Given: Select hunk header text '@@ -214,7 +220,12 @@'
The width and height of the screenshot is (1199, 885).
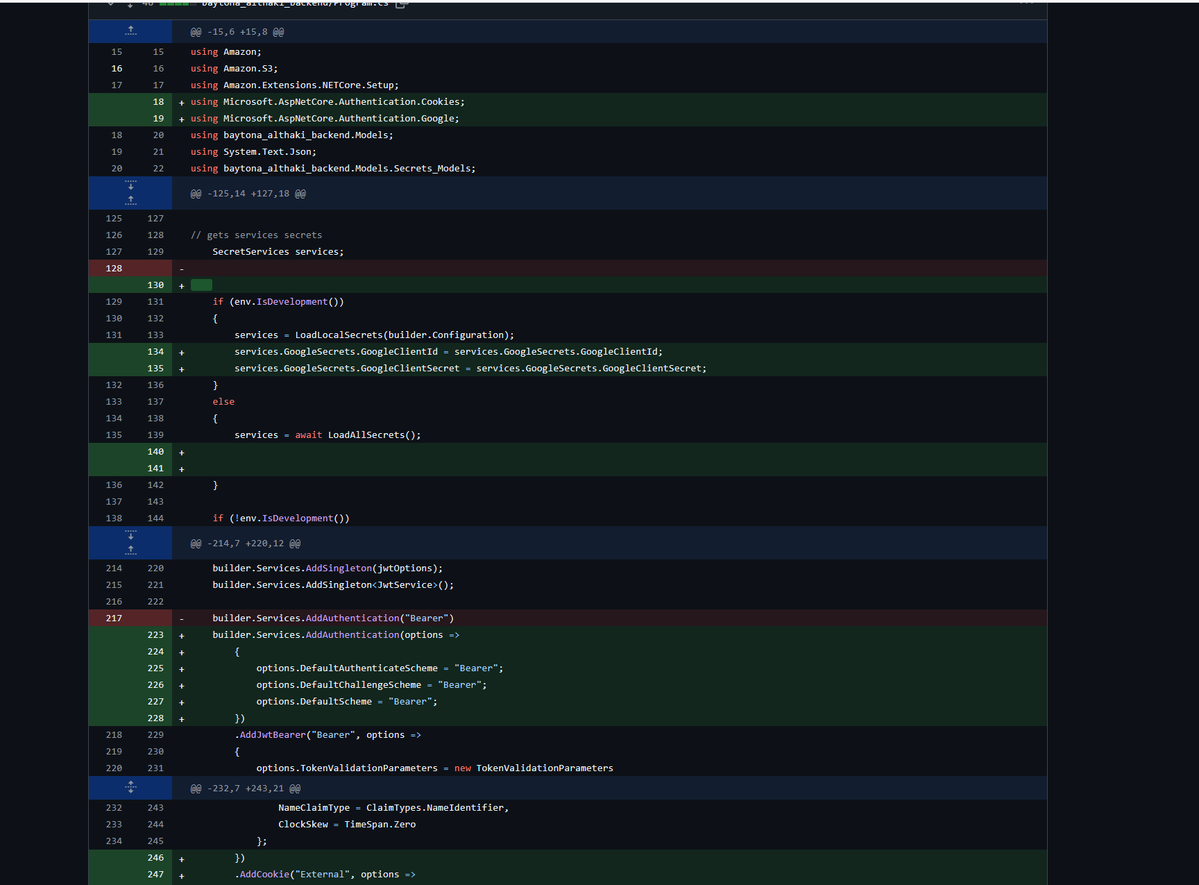Looking at the screenshot, I should click(245, 543).
